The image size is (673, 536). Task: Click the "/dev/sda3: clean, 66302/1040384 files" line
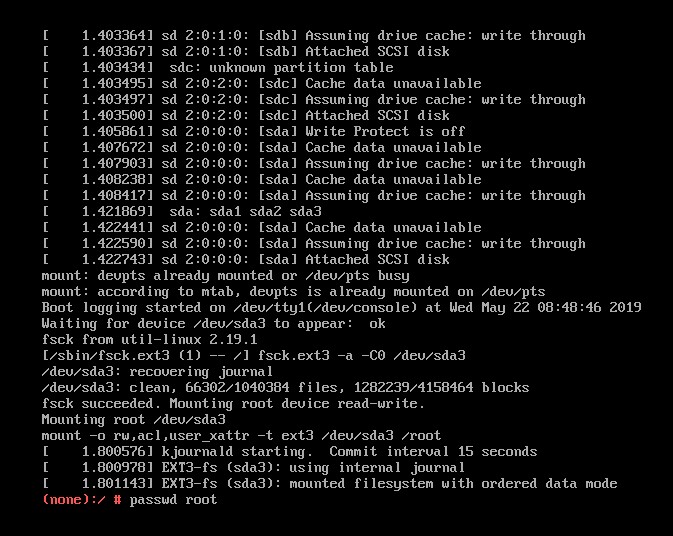point(285,387)
